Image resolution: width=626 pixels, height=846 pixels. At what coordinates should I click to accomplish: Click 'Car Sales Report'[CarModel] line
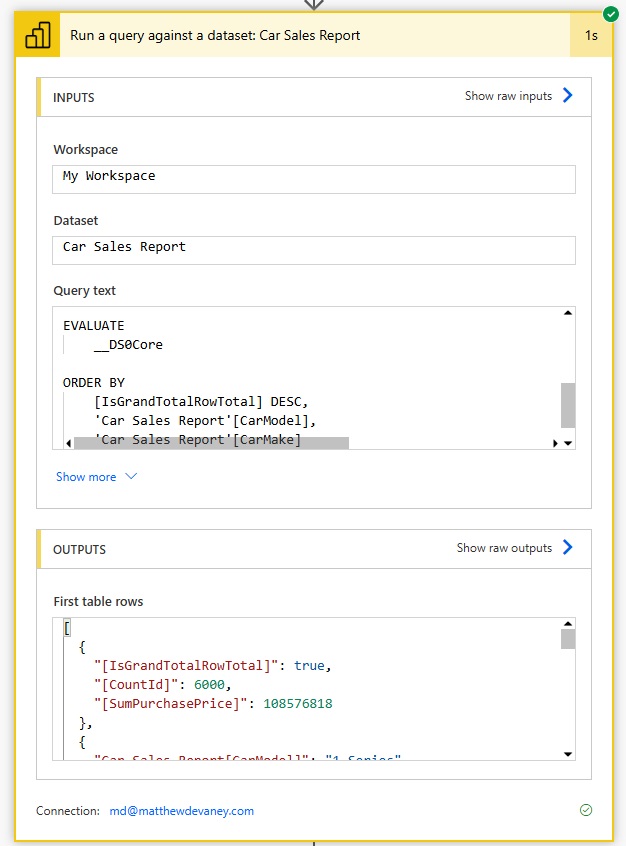(205, 421)
